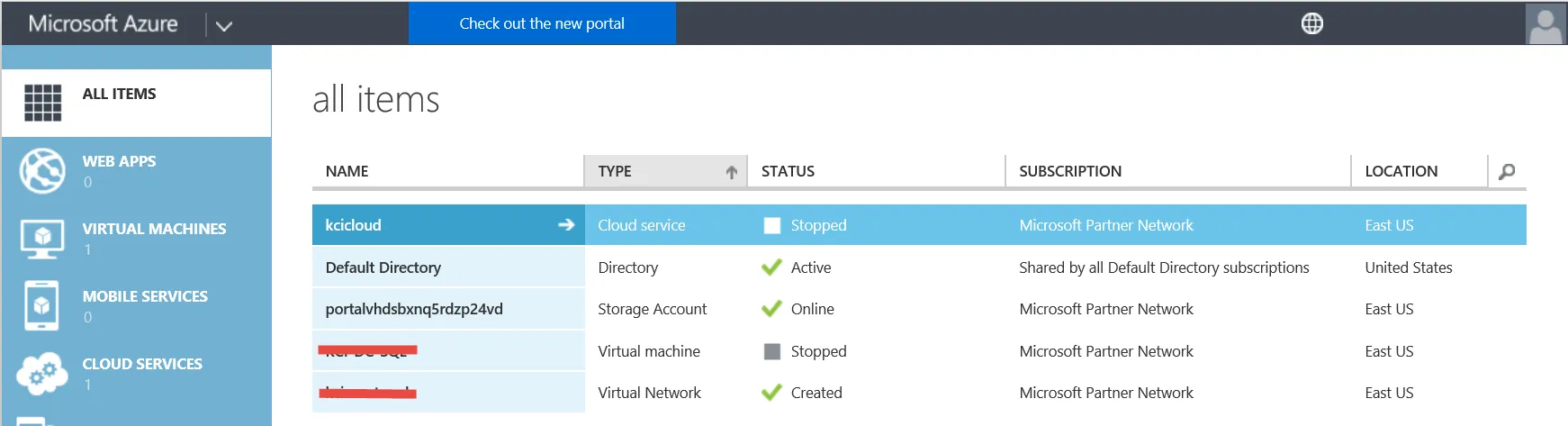
Task: Open the user account avatar
Action: pyautogui.click(x=1545, y=23)
